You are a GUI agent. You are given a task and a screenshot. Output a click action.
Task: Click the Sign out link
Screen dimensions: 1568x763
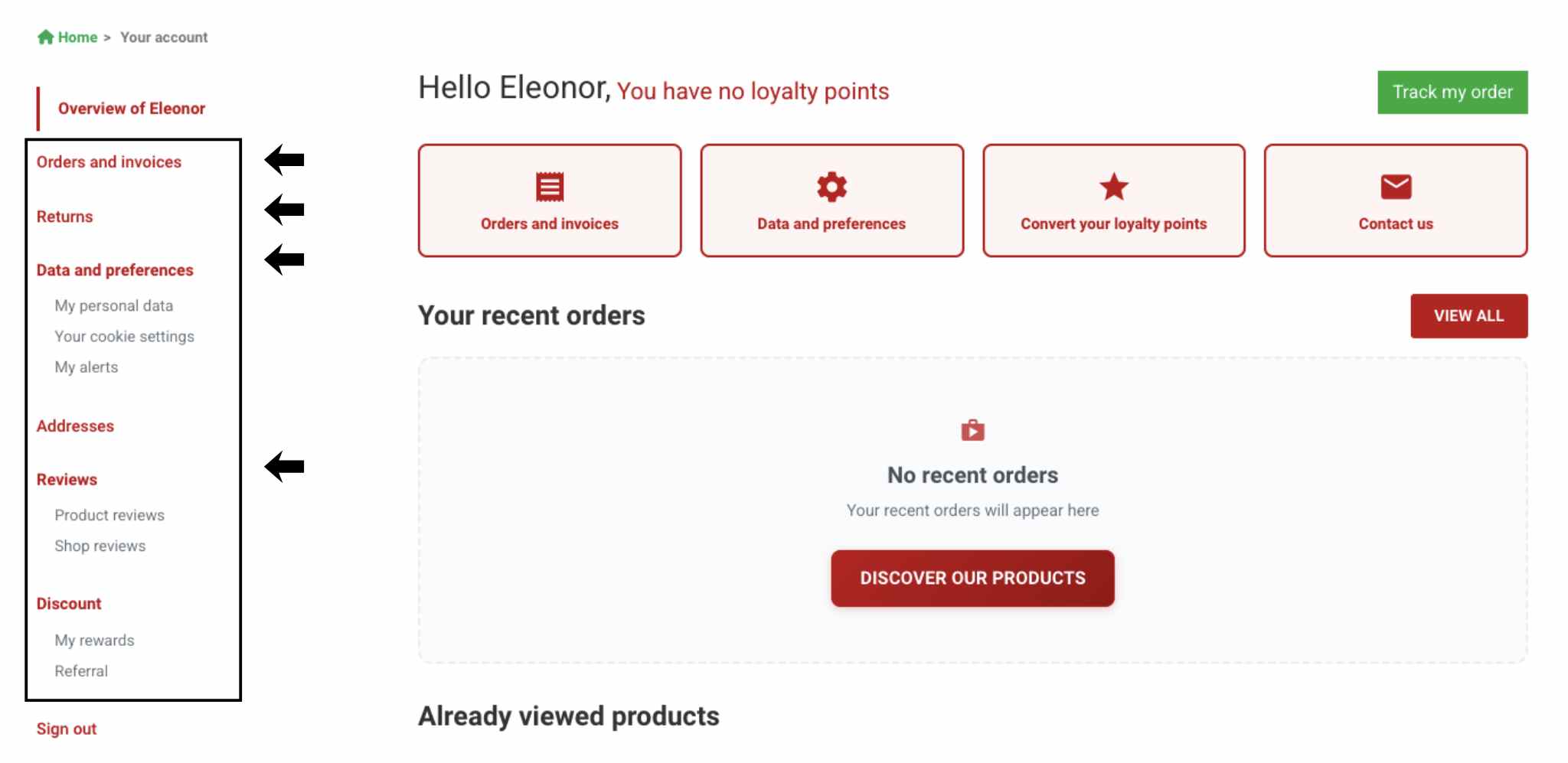point(67,729)
